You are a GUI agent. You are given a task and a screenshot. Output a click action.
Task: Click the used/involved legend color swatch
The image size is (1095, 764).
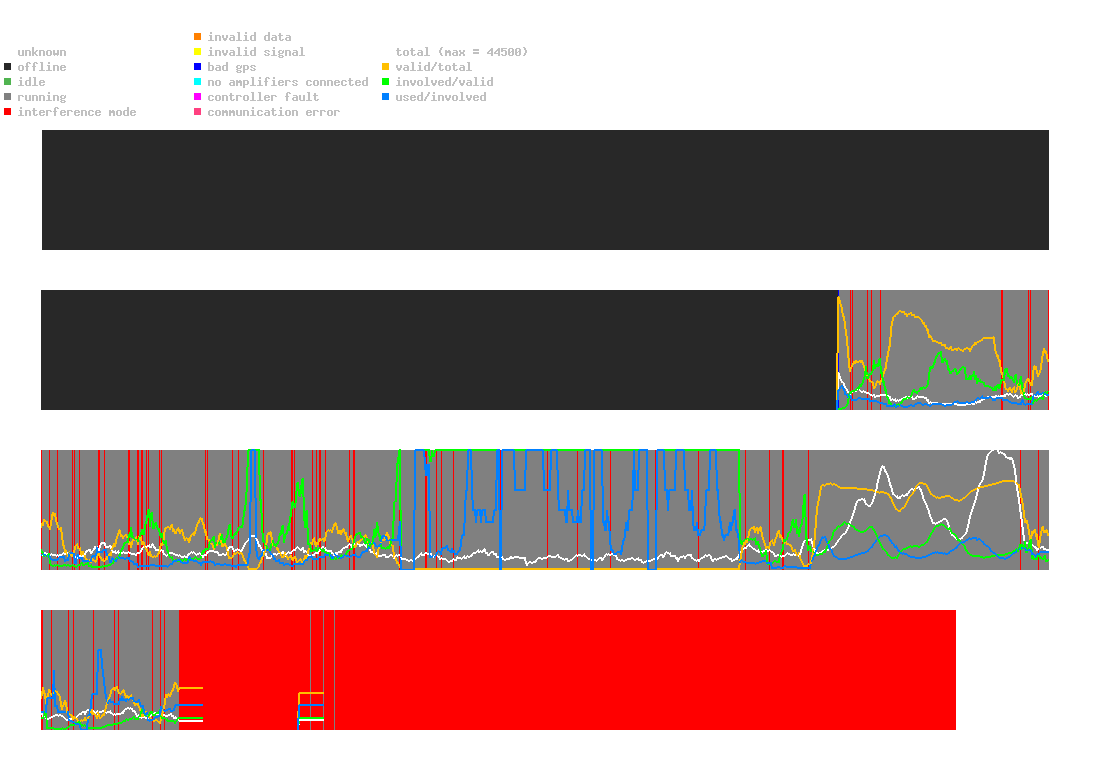[x=385, y=97]
